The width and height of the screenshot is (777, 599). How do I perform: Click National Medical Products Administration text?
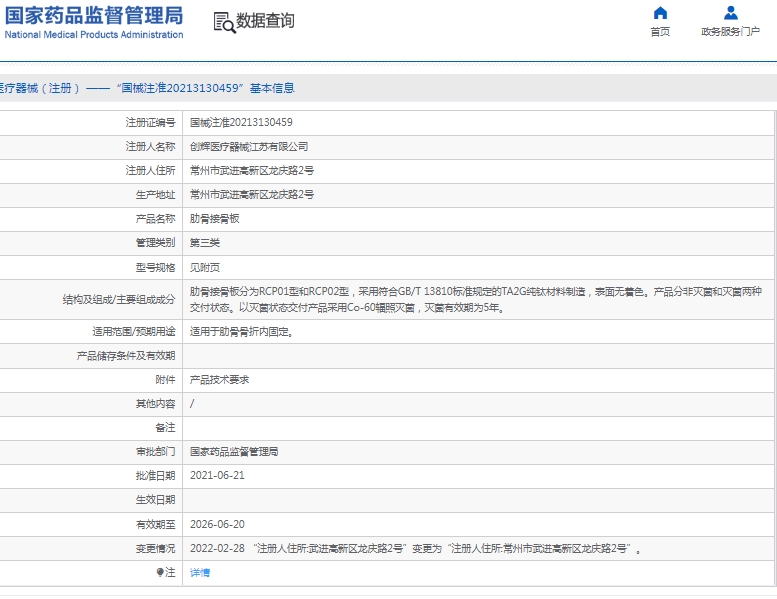[x=94, y=35]
